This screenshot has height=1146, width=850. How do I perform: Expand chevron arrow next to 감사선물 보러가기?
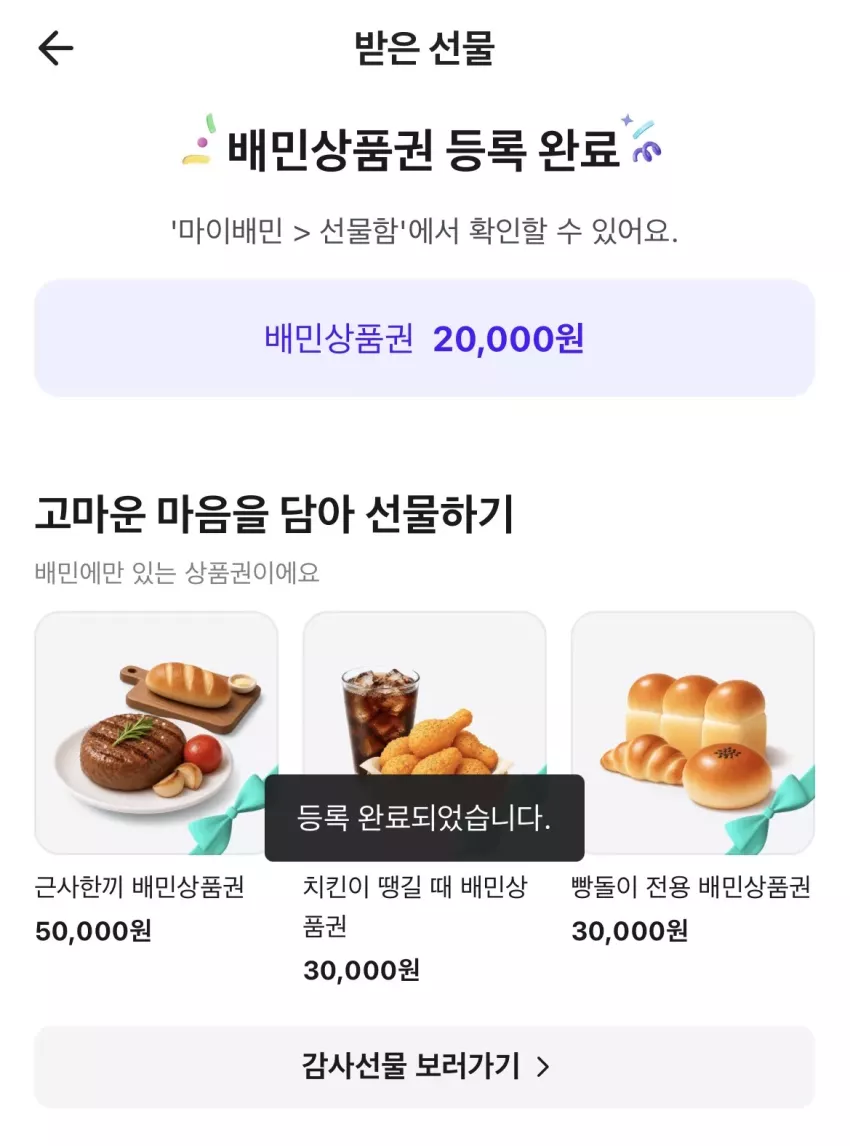[543, 1067]
